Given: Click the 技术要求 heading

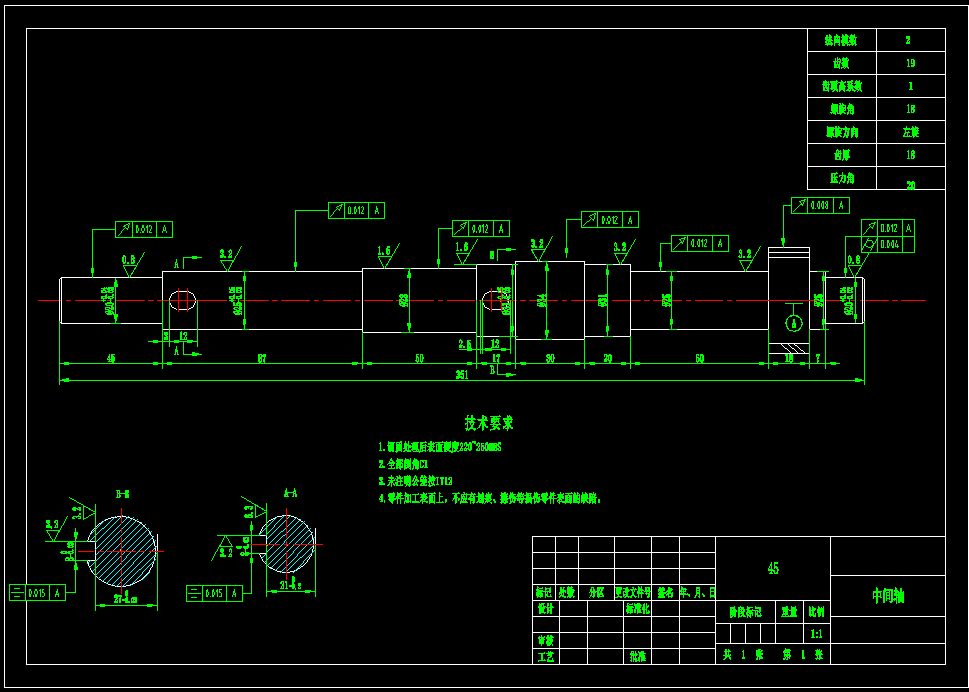Looking at the screenshot, I should 489,423.
